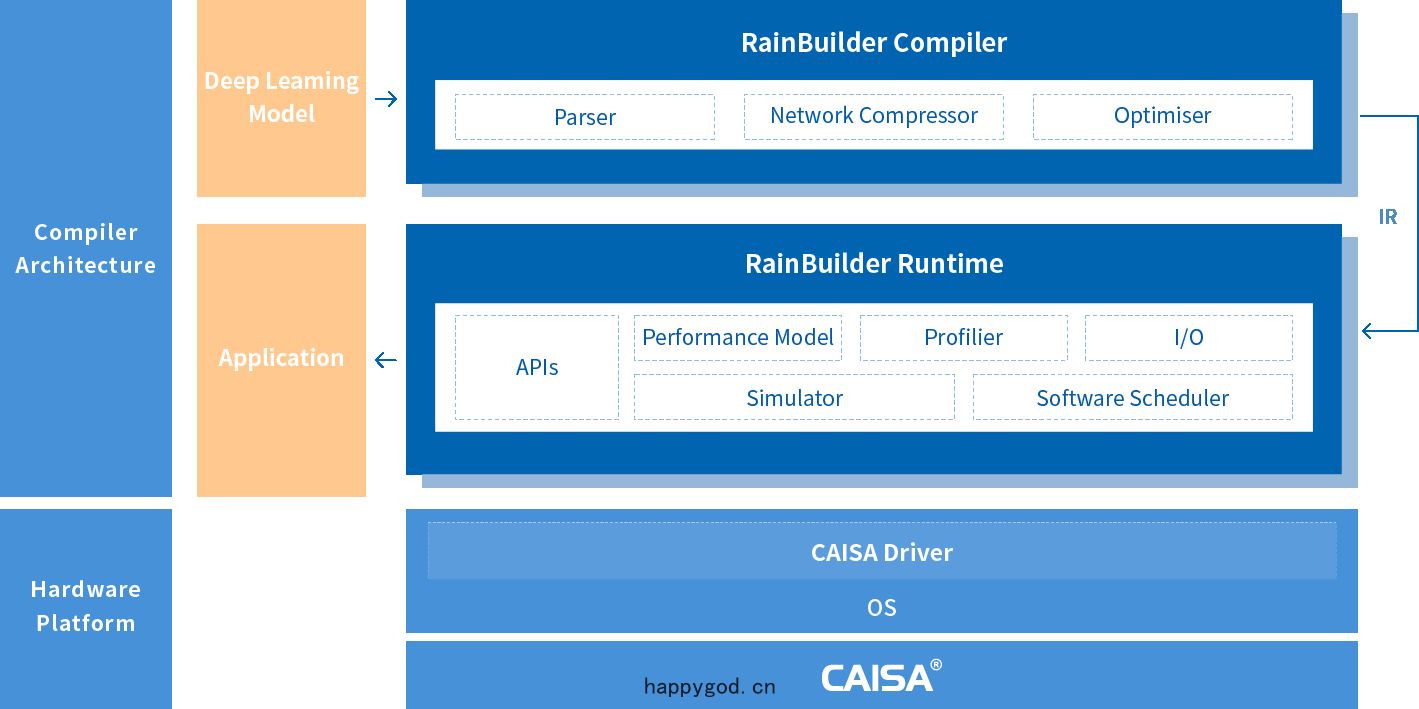The image size is (1419, 709).
Task: Select the Network Compressor box
Action: (x=874, y=117)
